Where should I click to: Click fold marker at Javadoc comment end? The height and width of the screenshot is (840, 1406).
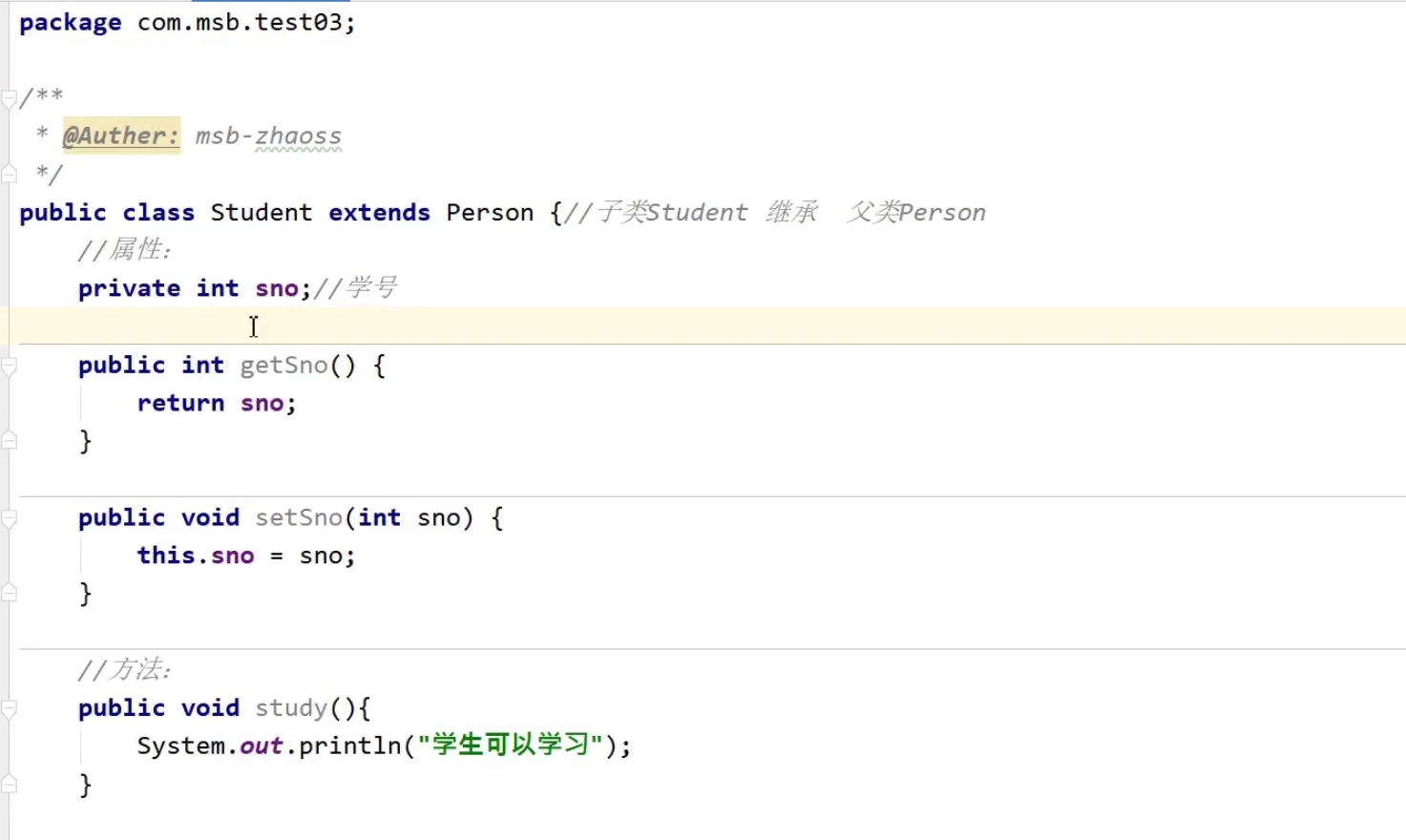(x=9, y=175)
